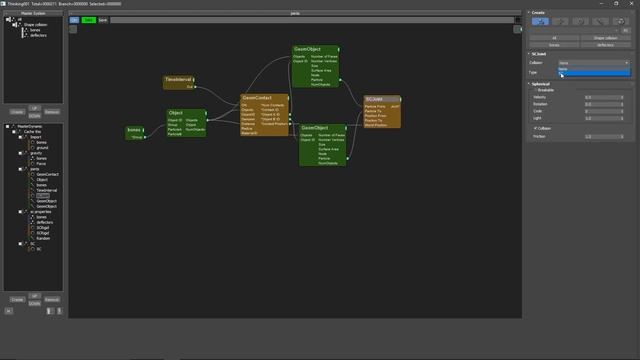Click first of the paired bottom-panel icons

[50, 311]
